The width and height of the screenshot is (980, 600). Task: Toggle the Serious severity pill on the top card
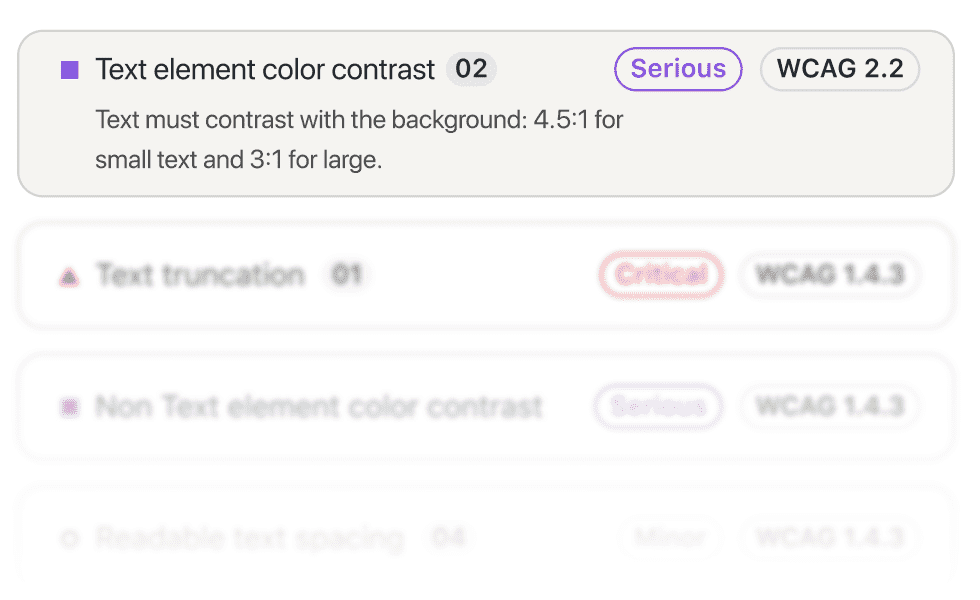(x=678, y=69)
